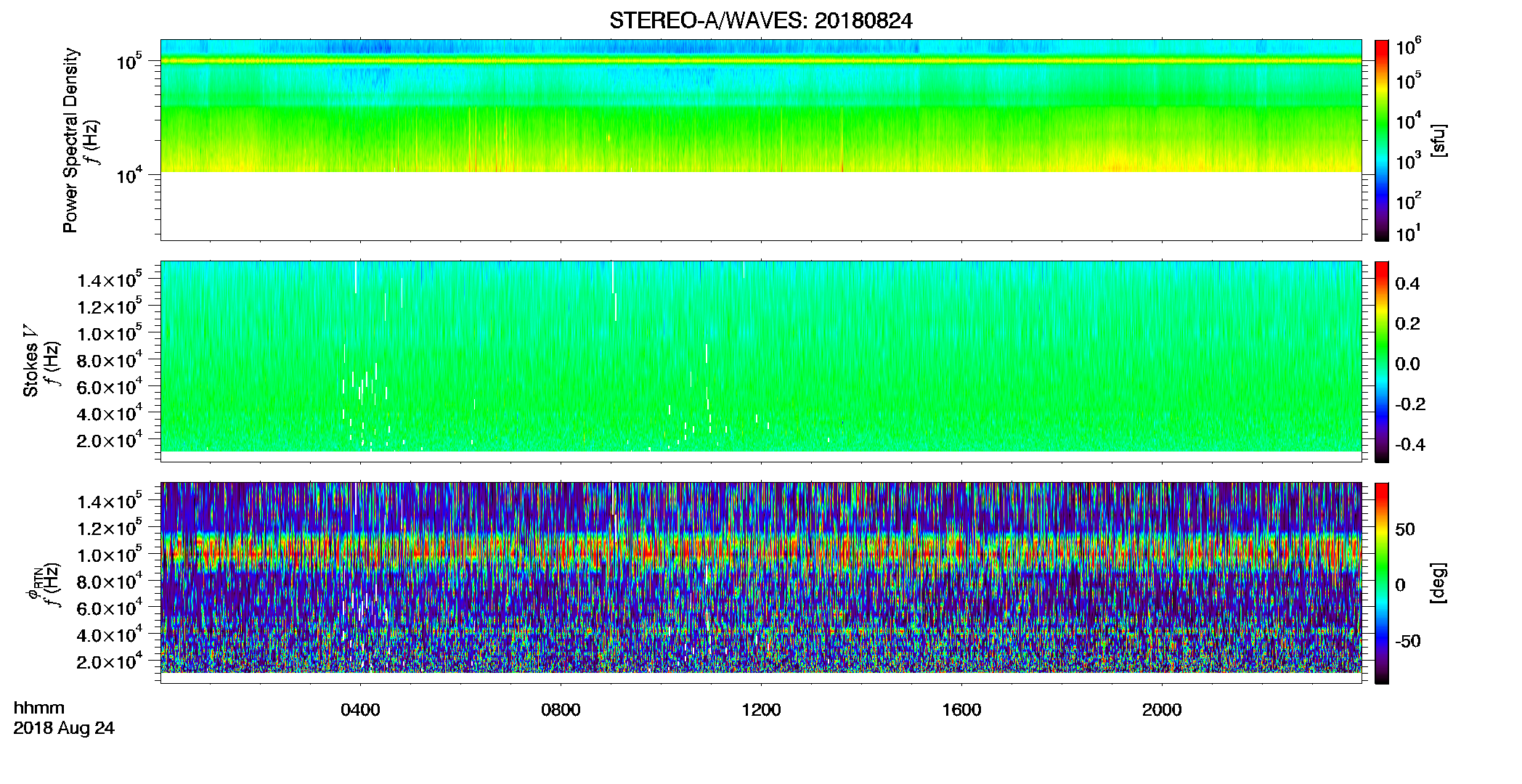Click the 10^3 label on sfu color bar
Viewport: 1522px width, 784px height.
(1409, 160)
